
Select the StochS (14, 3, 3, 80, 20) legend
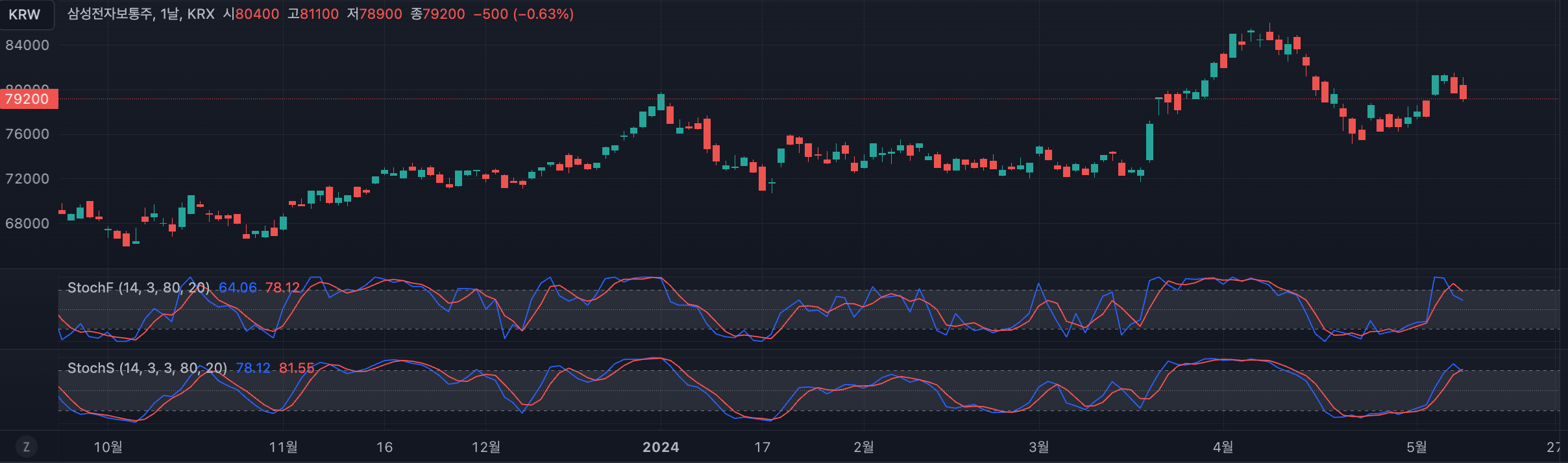click(x=147, y=368)
